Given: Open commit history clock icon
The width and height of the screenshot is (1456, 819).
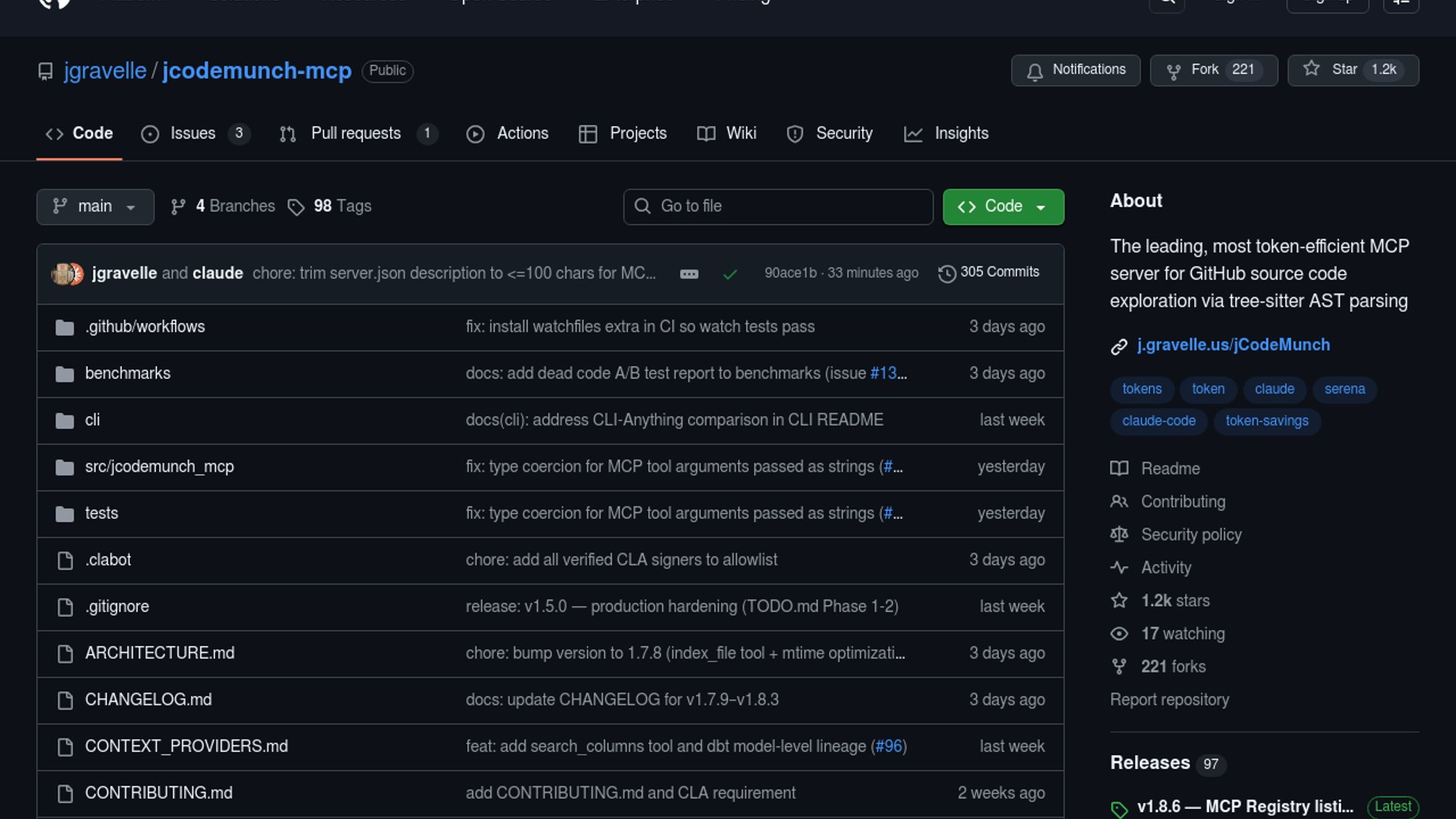Looking at the screenshot, I should tap(946, 273).
